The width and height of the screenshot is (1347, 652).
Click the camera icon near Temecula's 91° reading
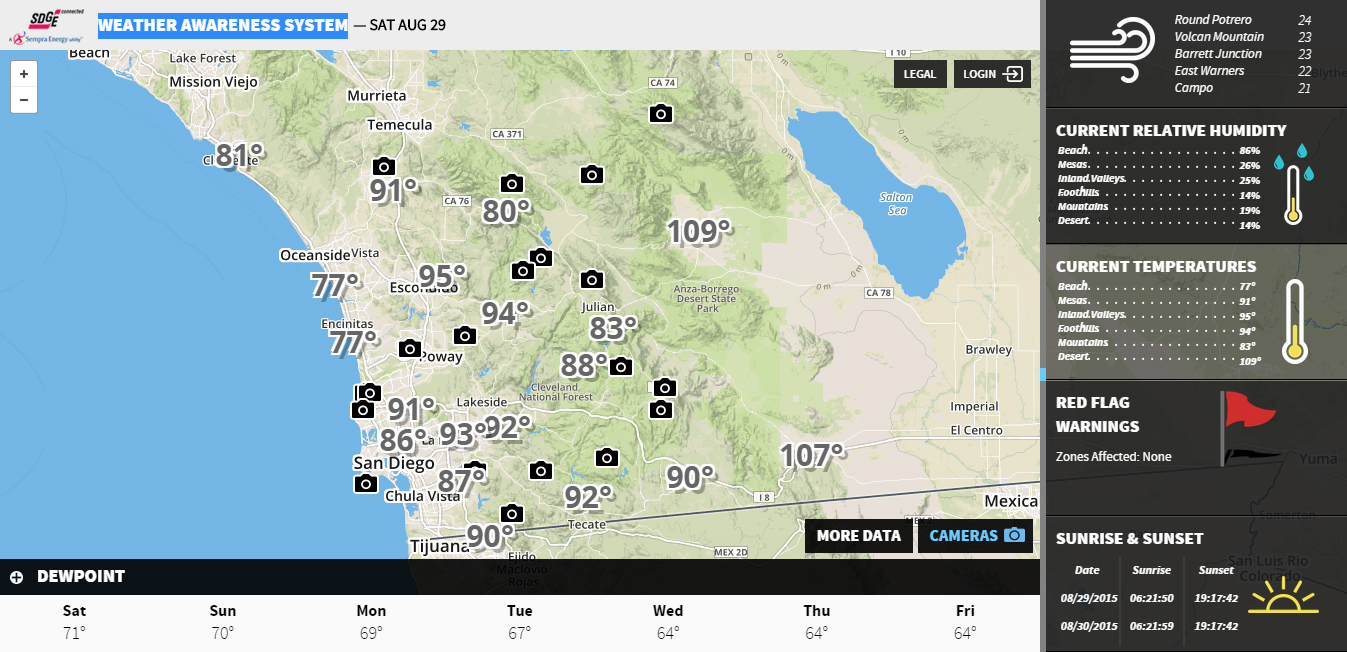(383, 166)
